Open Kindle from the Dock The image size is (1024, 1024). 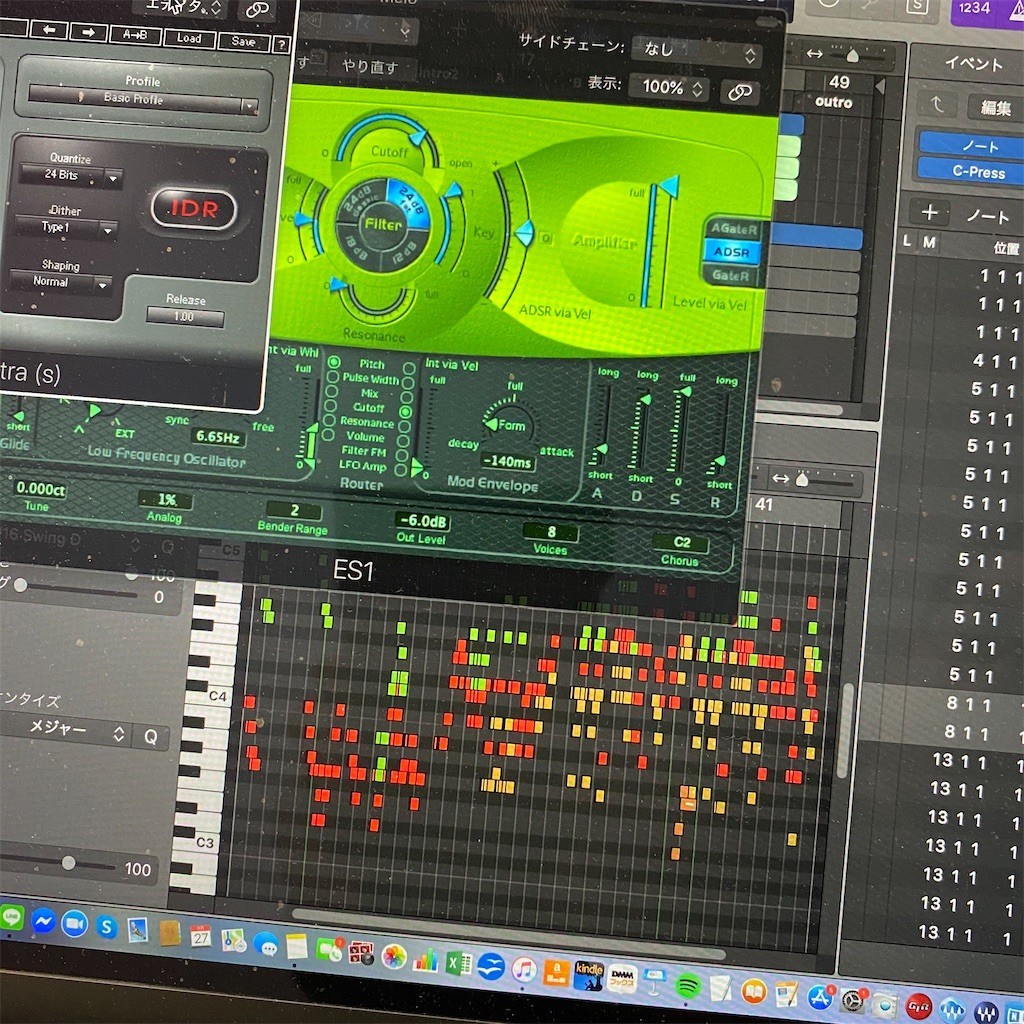[x=588, y=976]
